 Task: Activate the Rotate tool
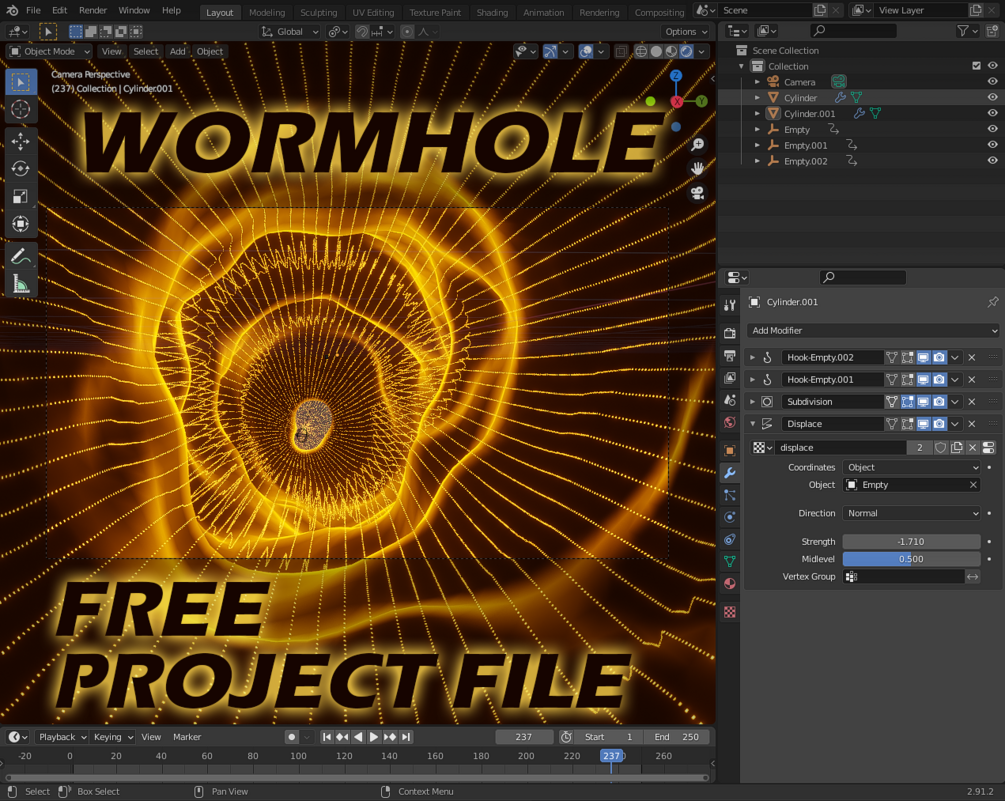[x=21, y=169]
